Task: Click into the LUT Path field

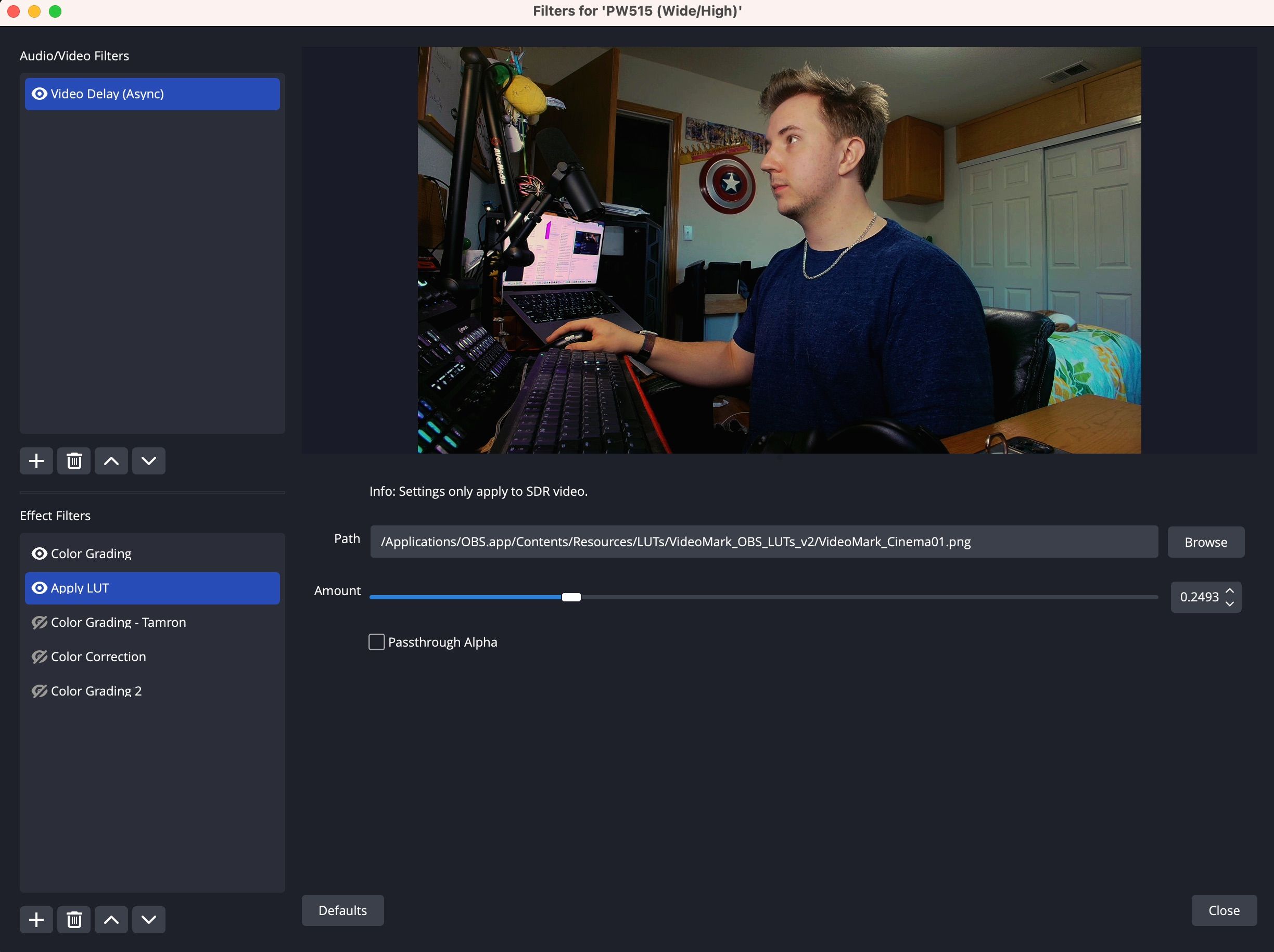Action: coord(763,542)
